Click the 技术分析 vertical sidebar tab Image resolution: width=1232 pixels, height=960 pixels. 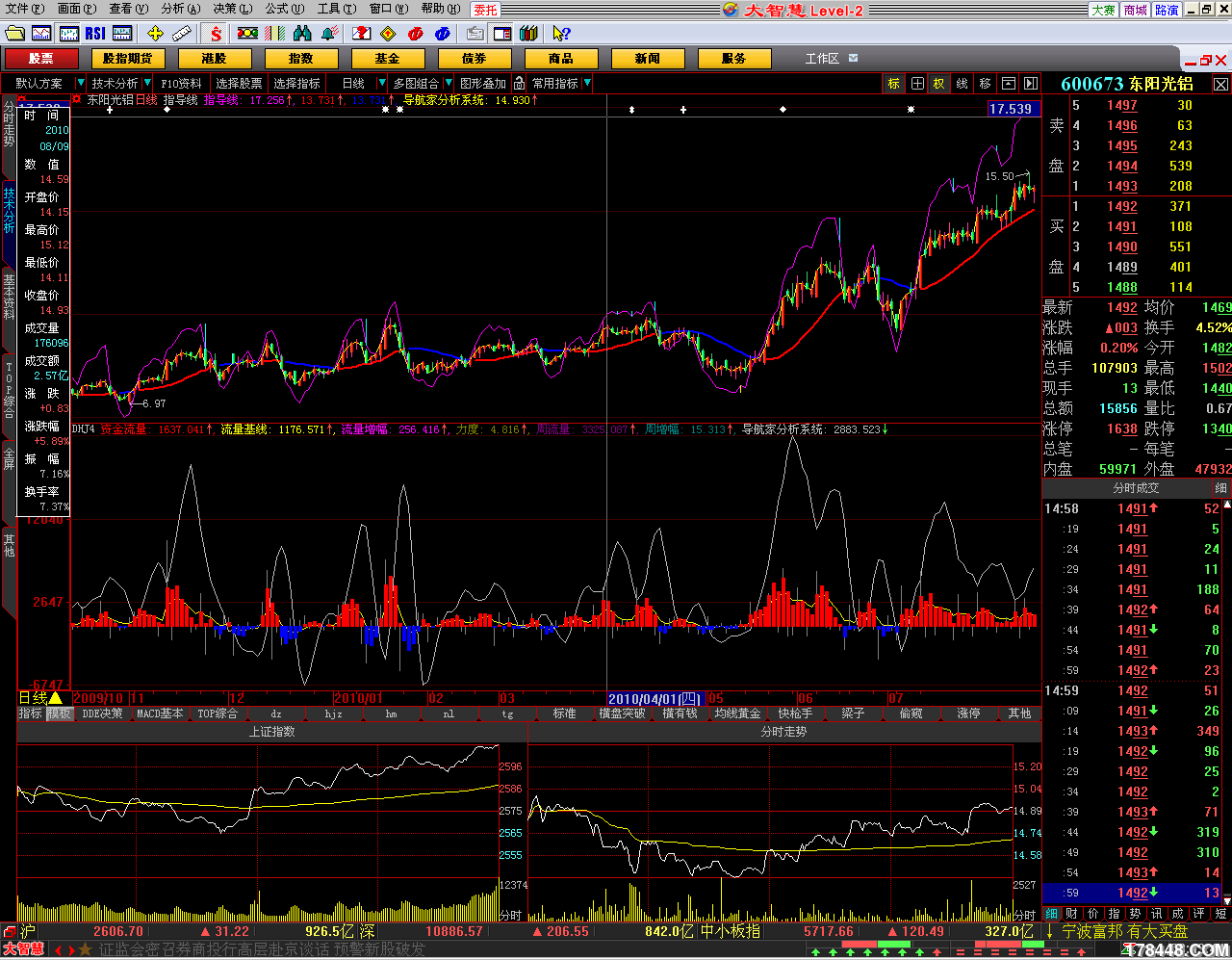pyautogui.click(x=9, y=210)
